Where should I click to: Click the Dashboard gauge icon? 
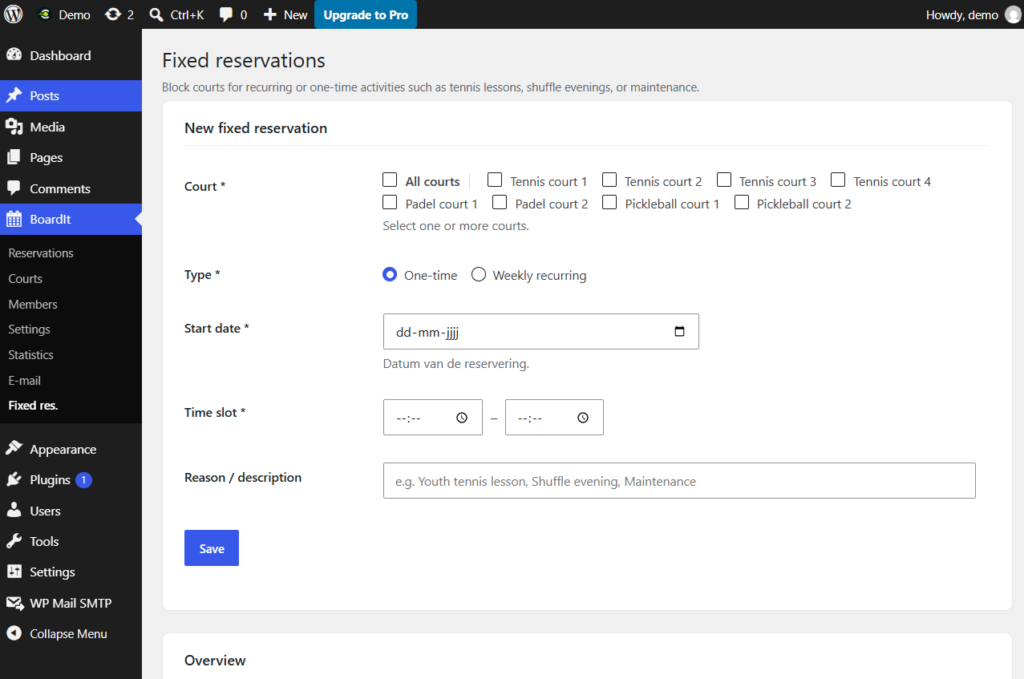tap(14, 55)
